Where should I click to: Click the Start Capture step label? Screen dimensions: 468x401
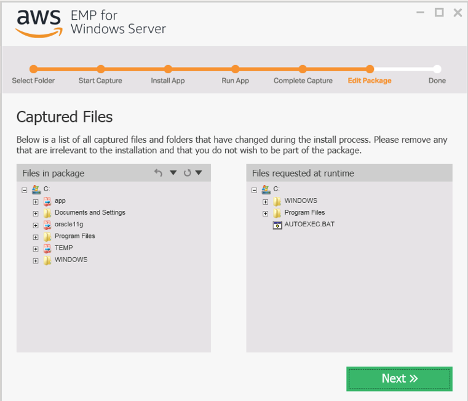(100, 81)
